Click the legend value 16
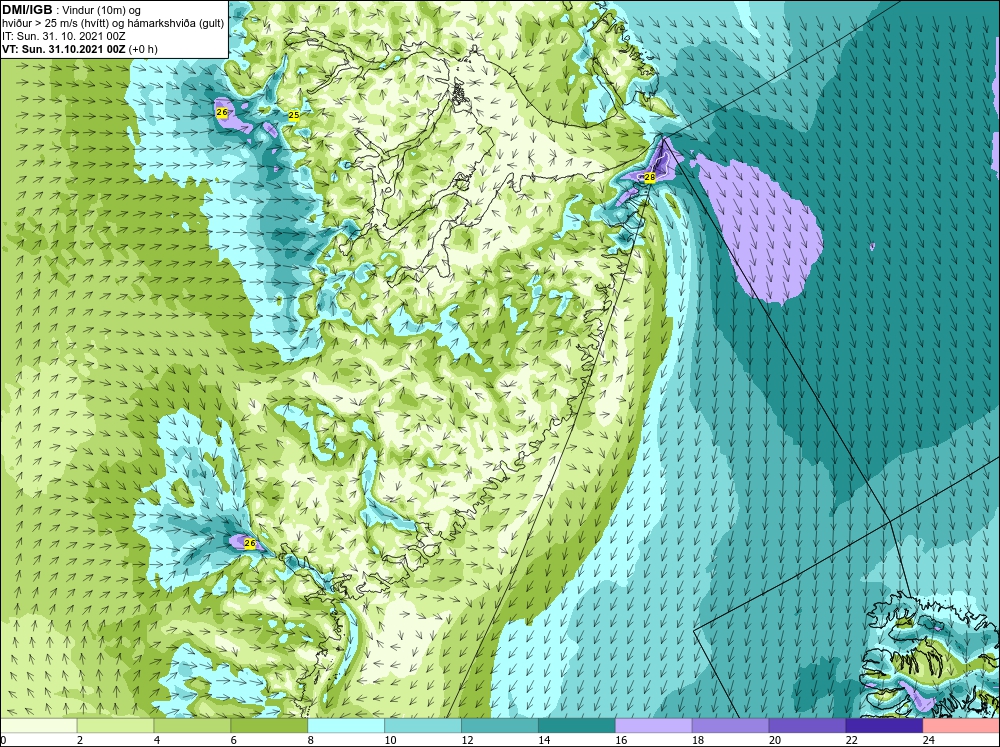1000x747 pixels. 621,740
